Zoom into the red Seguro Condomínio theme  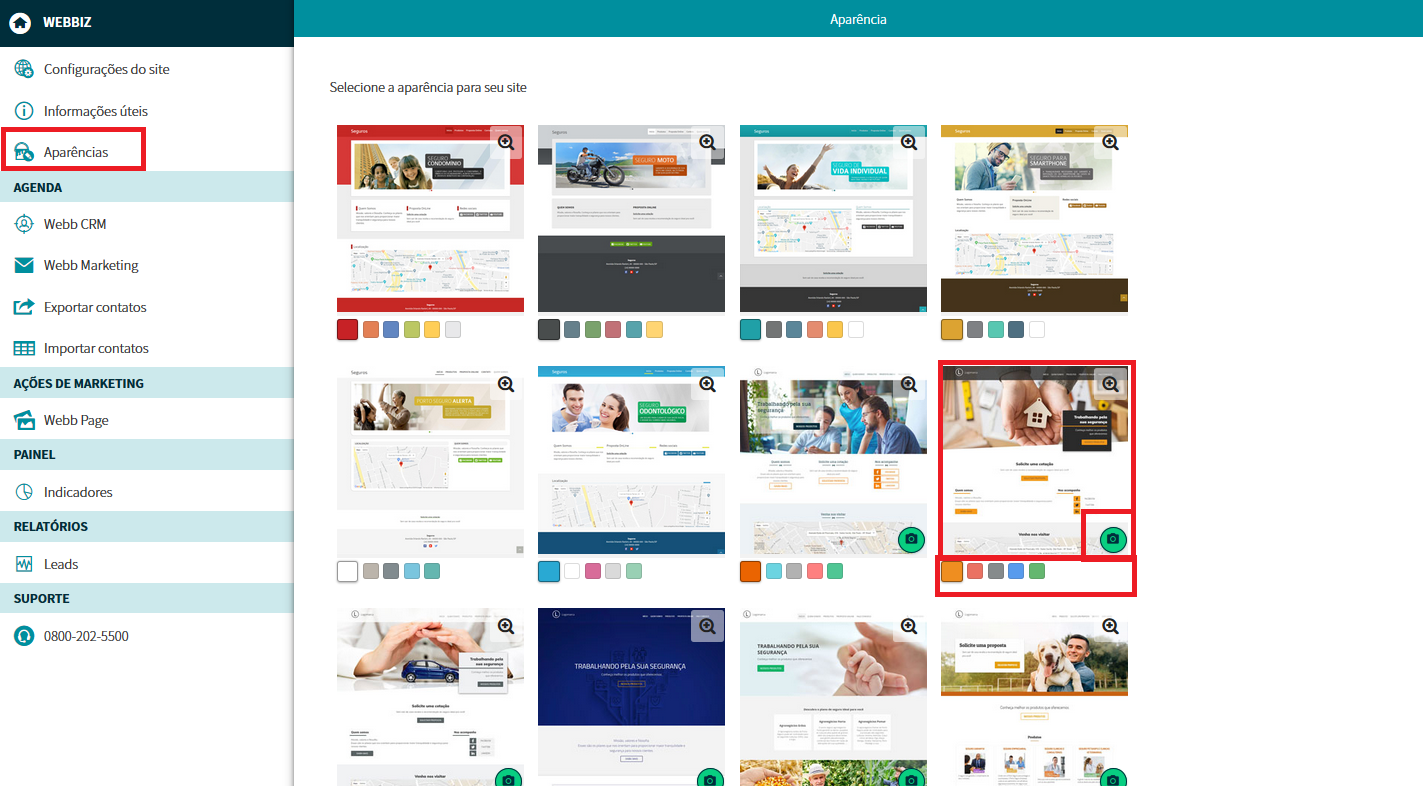506,142
